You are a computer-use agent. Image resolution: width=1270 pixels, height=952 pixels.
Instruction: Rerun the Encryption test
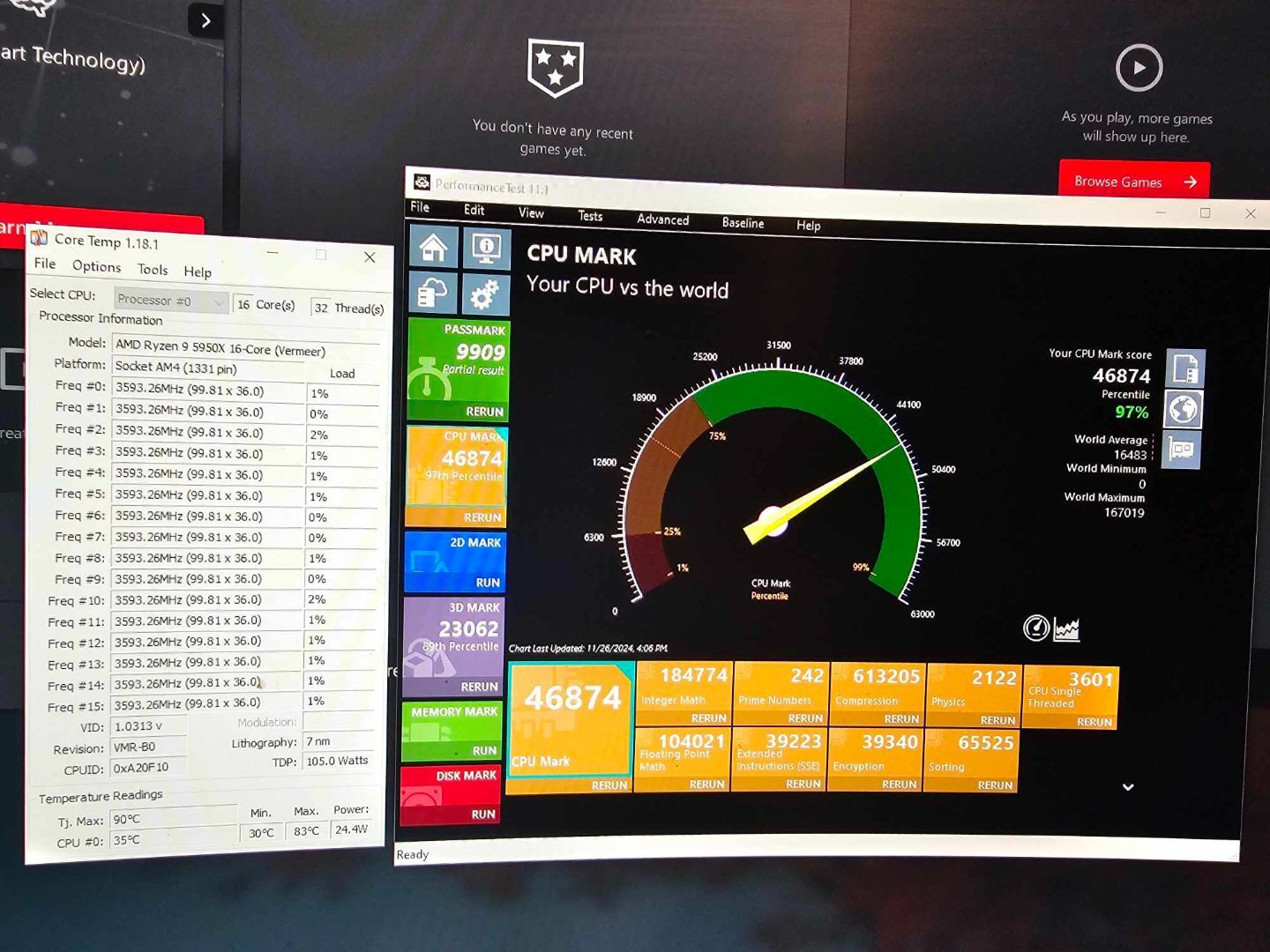pyautogui.click(x=900, y=785)
